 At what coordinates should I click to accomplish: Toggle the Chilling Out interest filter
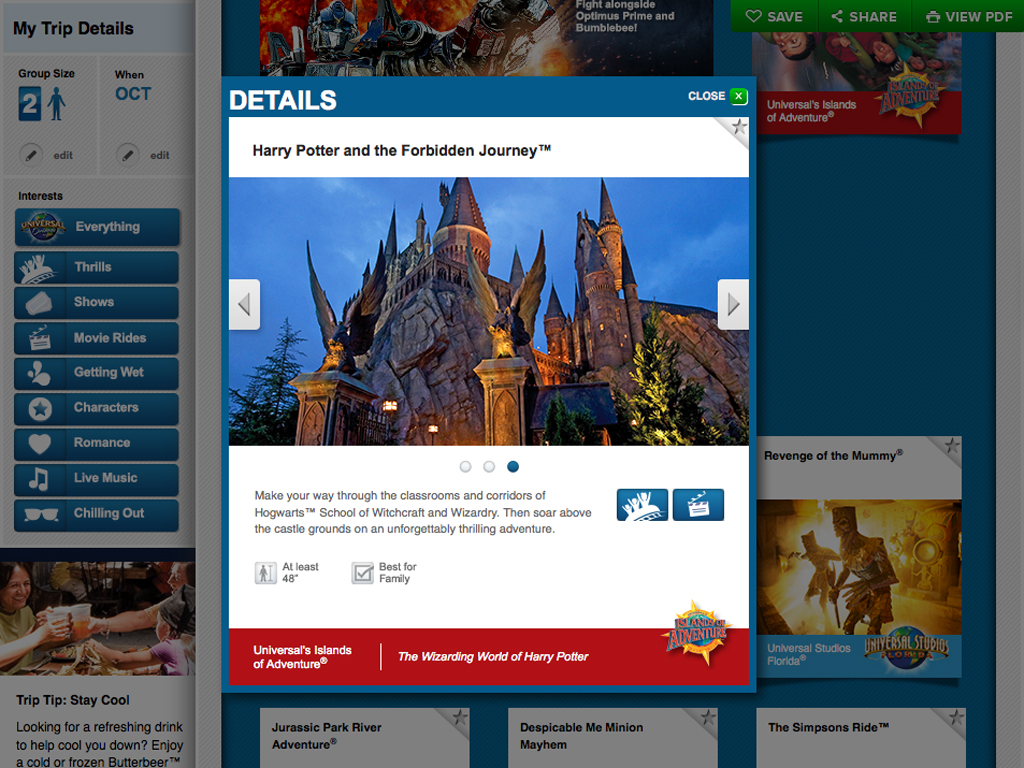click(x=97, y=513)
